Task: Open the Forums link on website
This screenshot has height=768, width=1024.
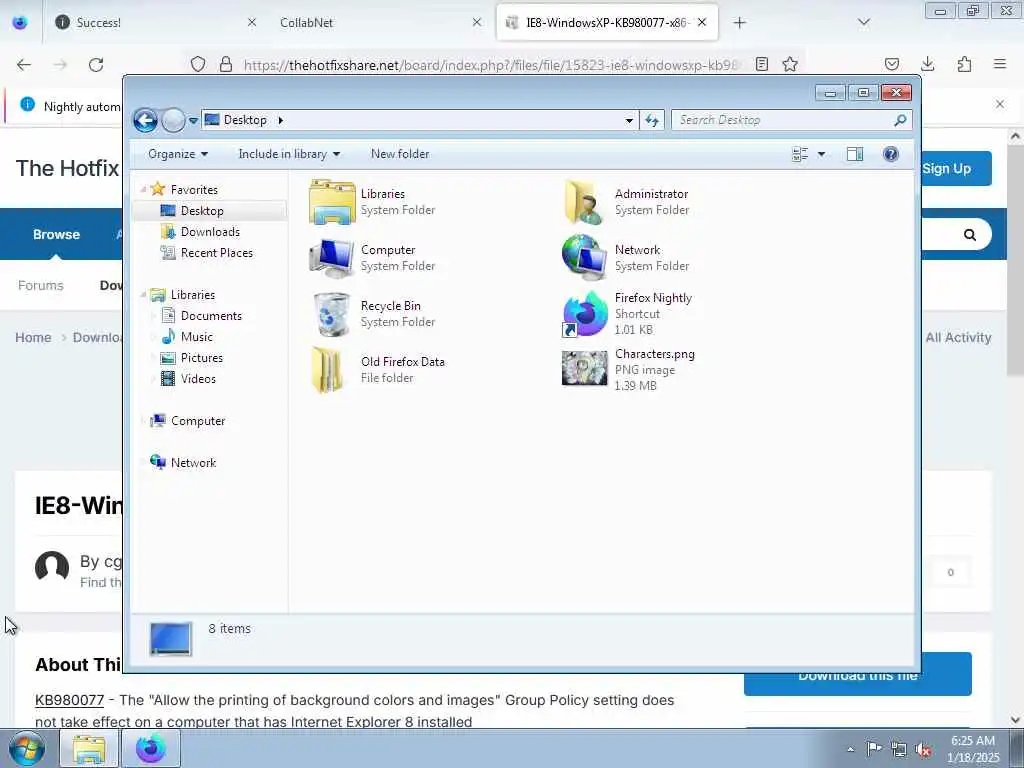Action: [x=40, y=285]
